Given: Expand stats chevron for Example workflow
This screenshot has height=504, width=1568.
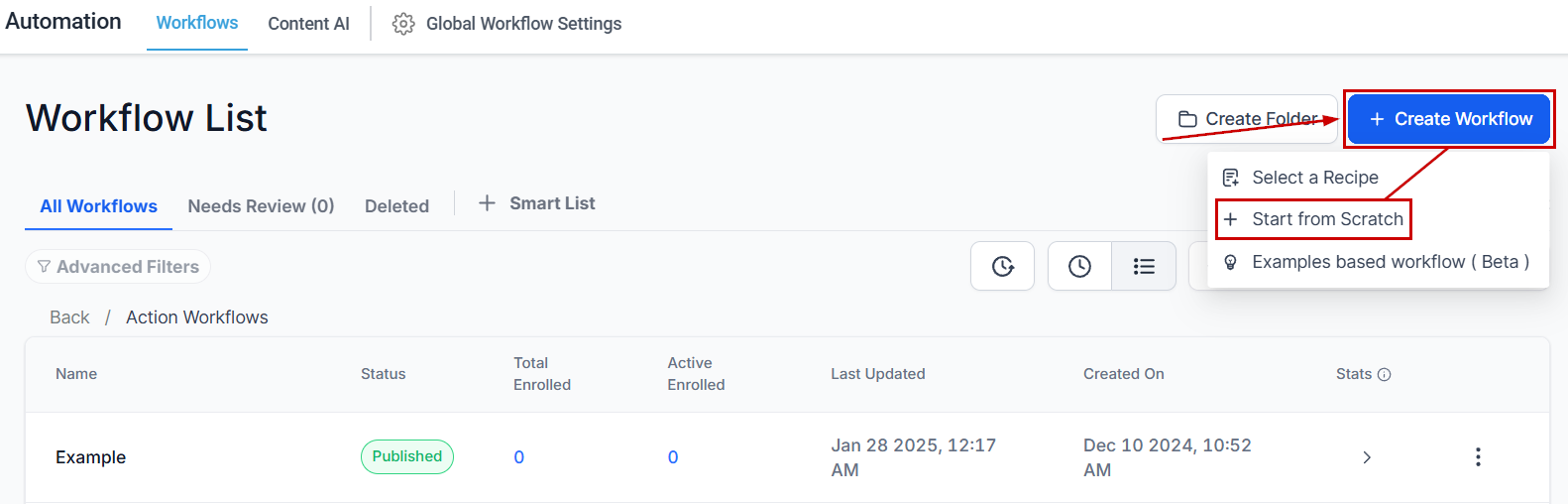Looking at the screenshot, I should pyautogui.click(x=1367, y=457).
